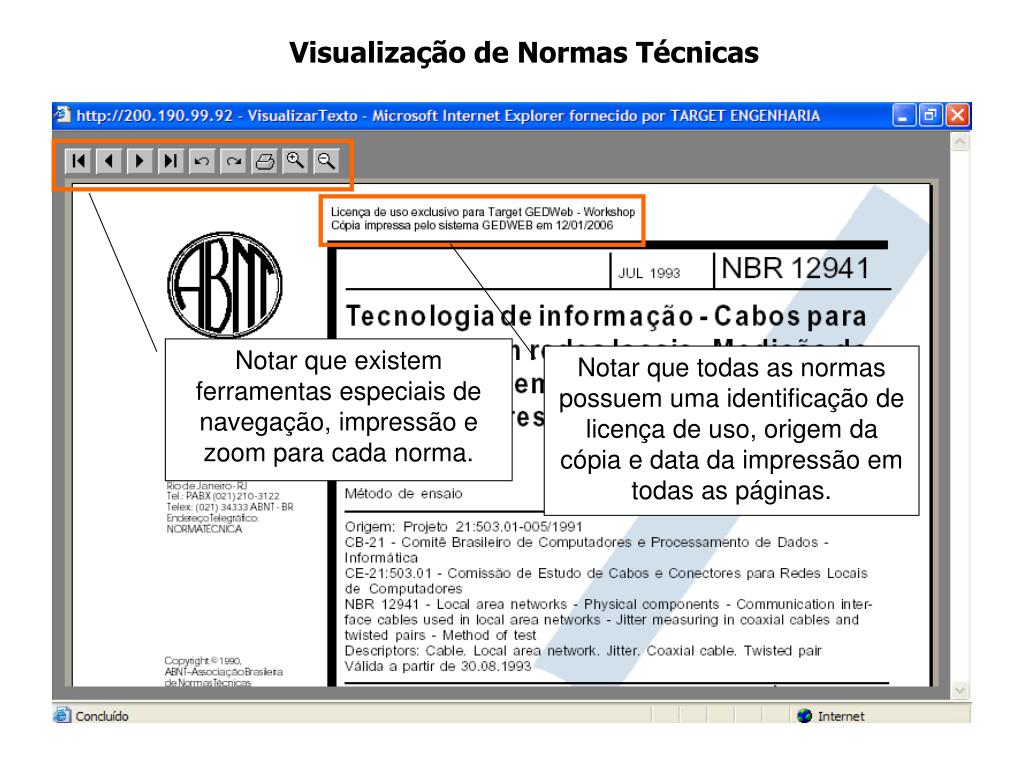Viewport: 1024px width, 768px height.
Task: Close the VisualizarTexto window
Action: (x=957, y=116)
